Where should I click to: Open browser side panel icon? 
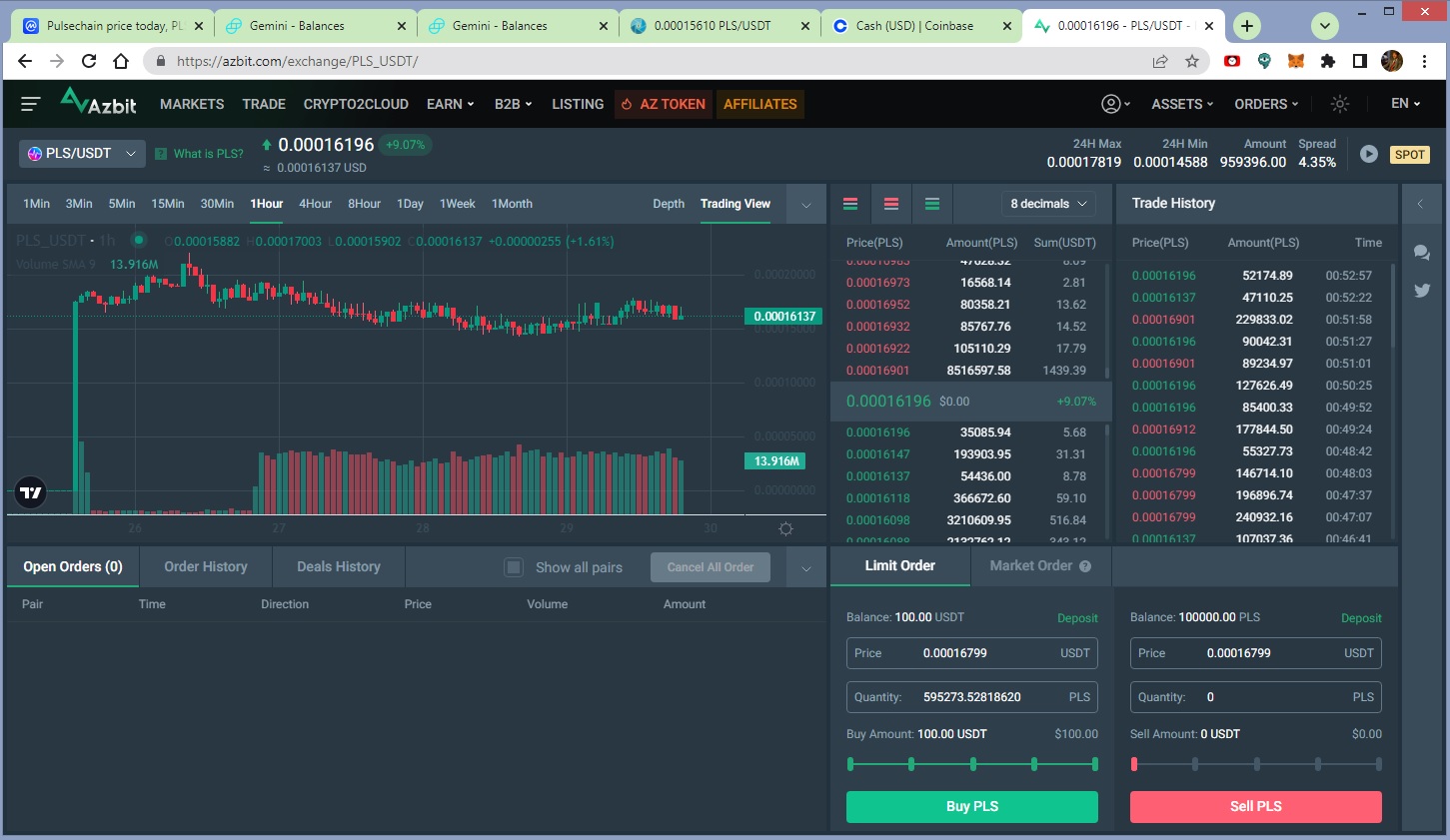pos(1360,61)
